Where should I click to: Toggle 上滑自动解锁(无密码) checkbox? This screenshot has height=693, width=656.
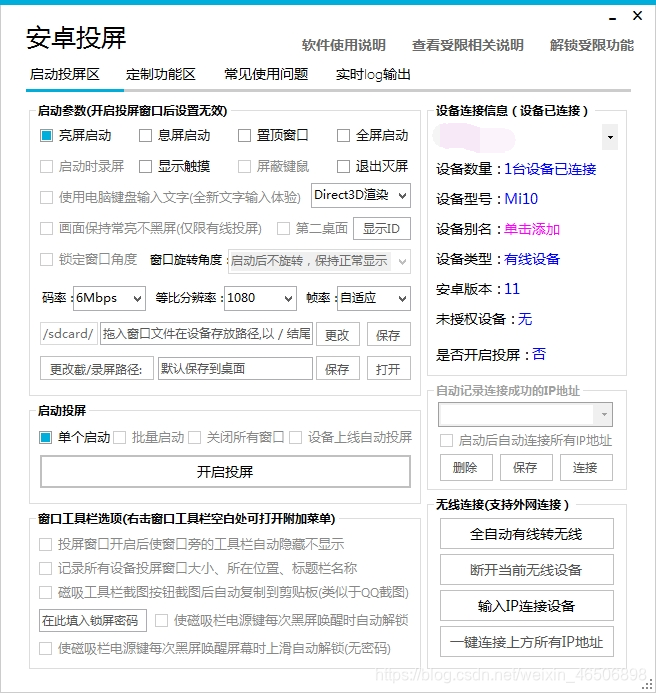tap(46, 648)
